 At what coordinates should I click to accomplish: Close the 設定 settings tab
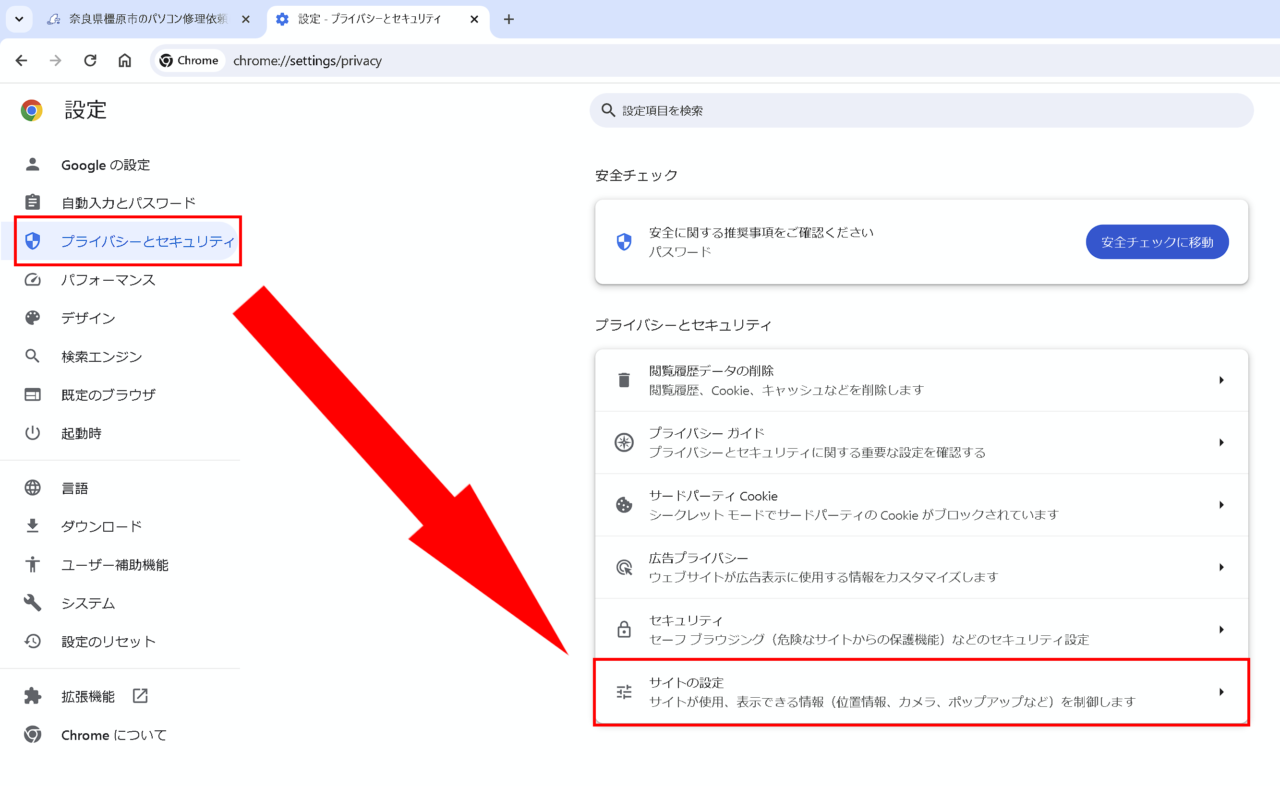pyautogui.click(x=473, y=19)
